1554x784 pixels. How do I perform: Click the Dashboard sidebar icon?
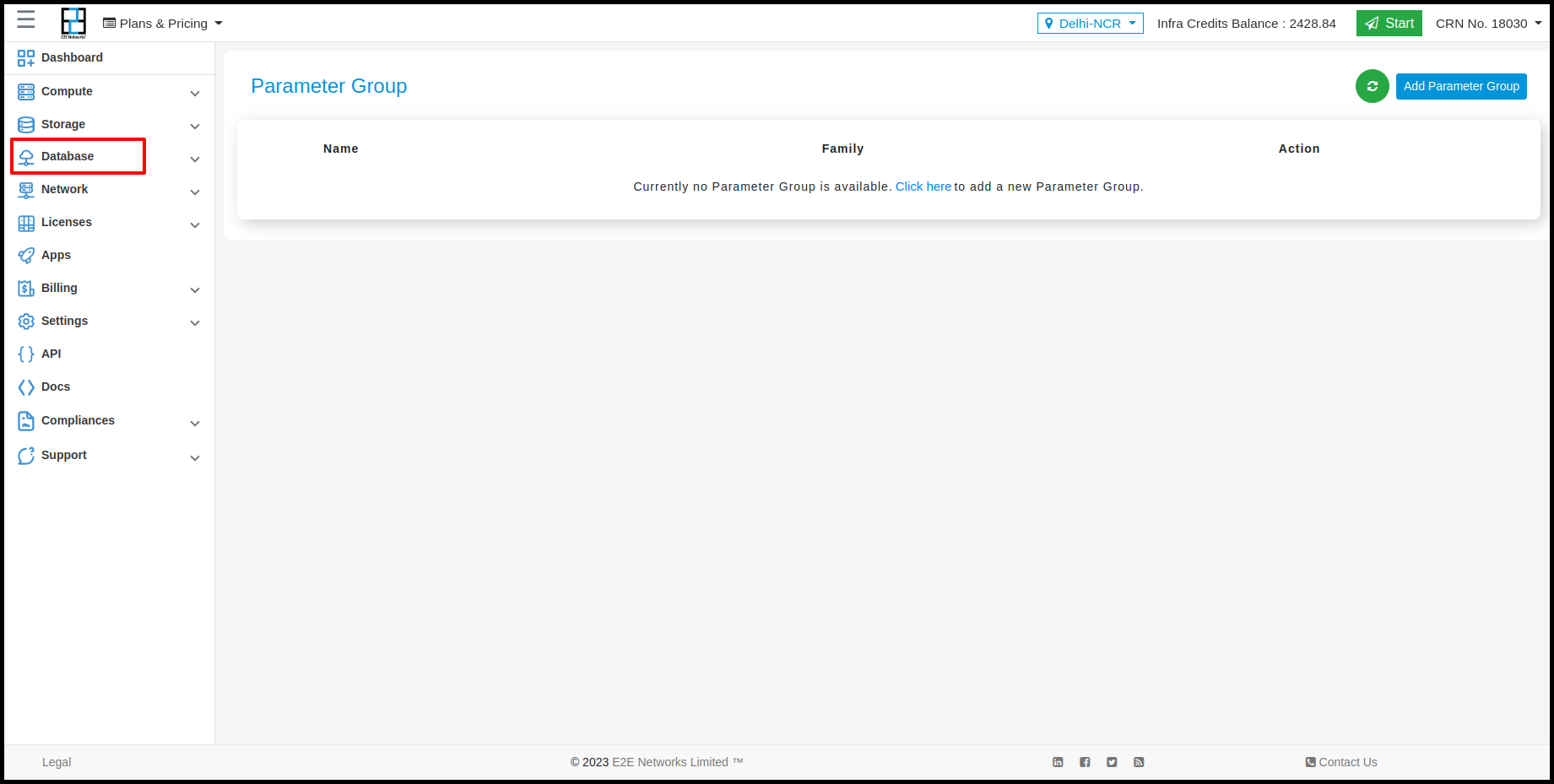[26, 58]
